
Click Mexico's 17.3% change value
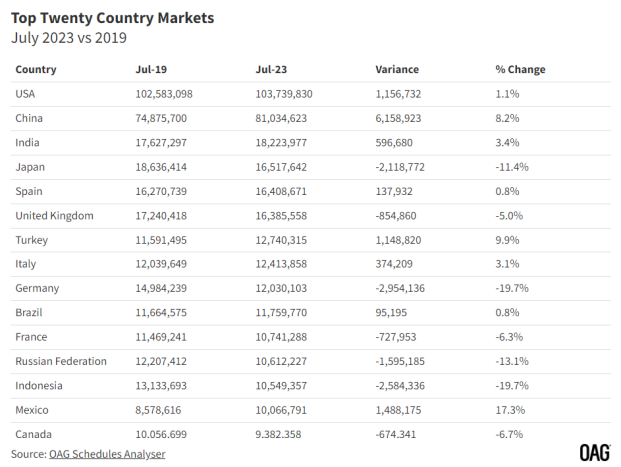click(510, 409)
